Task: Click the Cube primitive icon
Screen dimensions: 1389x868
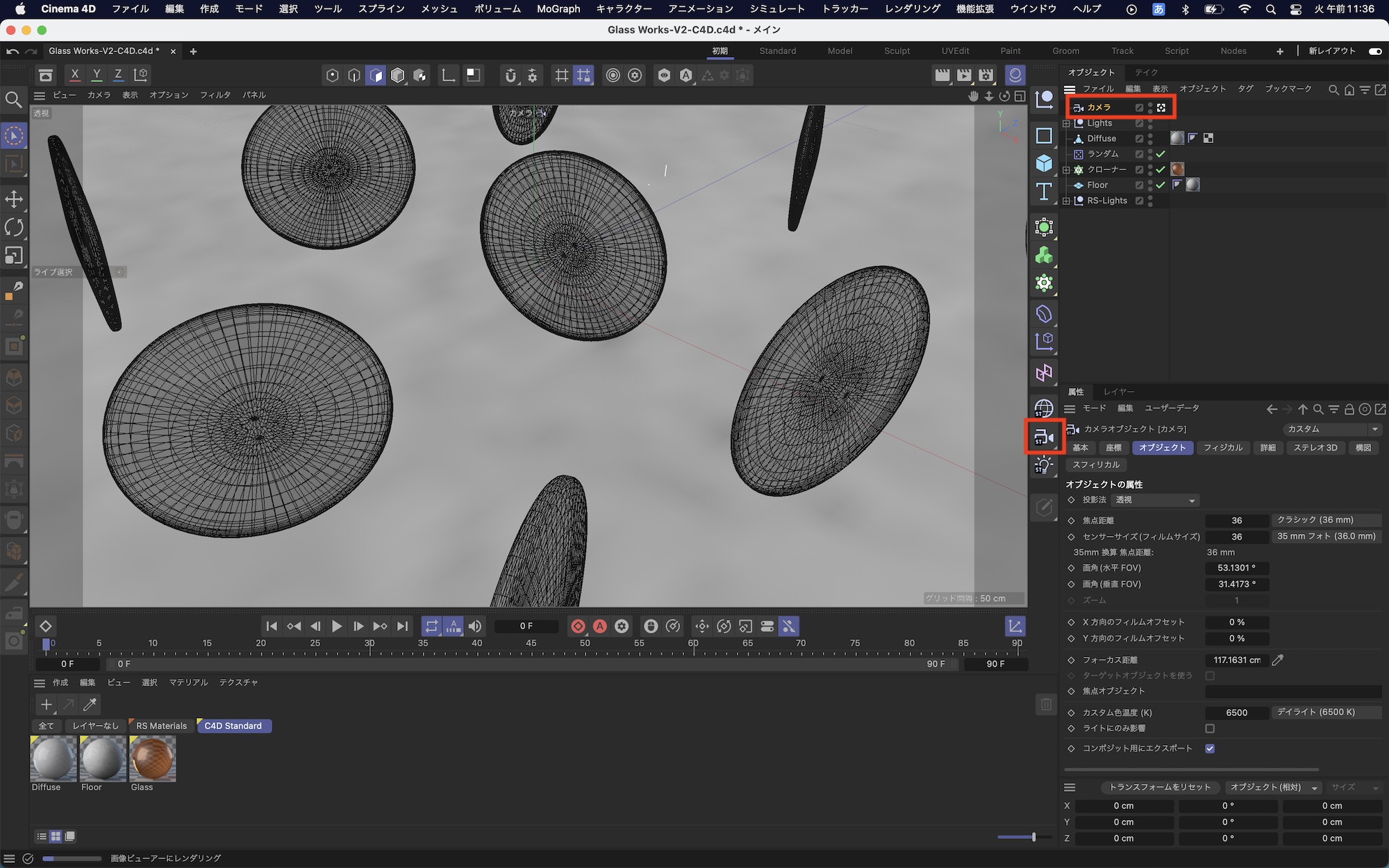Action: [x=1044, y=164]
